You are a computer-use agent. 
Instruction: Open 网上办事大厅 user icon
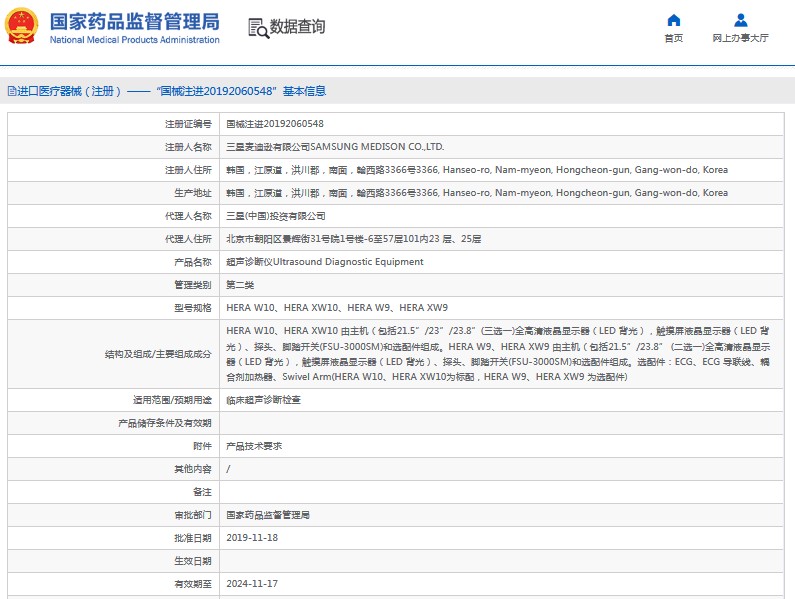pos(740,20)
